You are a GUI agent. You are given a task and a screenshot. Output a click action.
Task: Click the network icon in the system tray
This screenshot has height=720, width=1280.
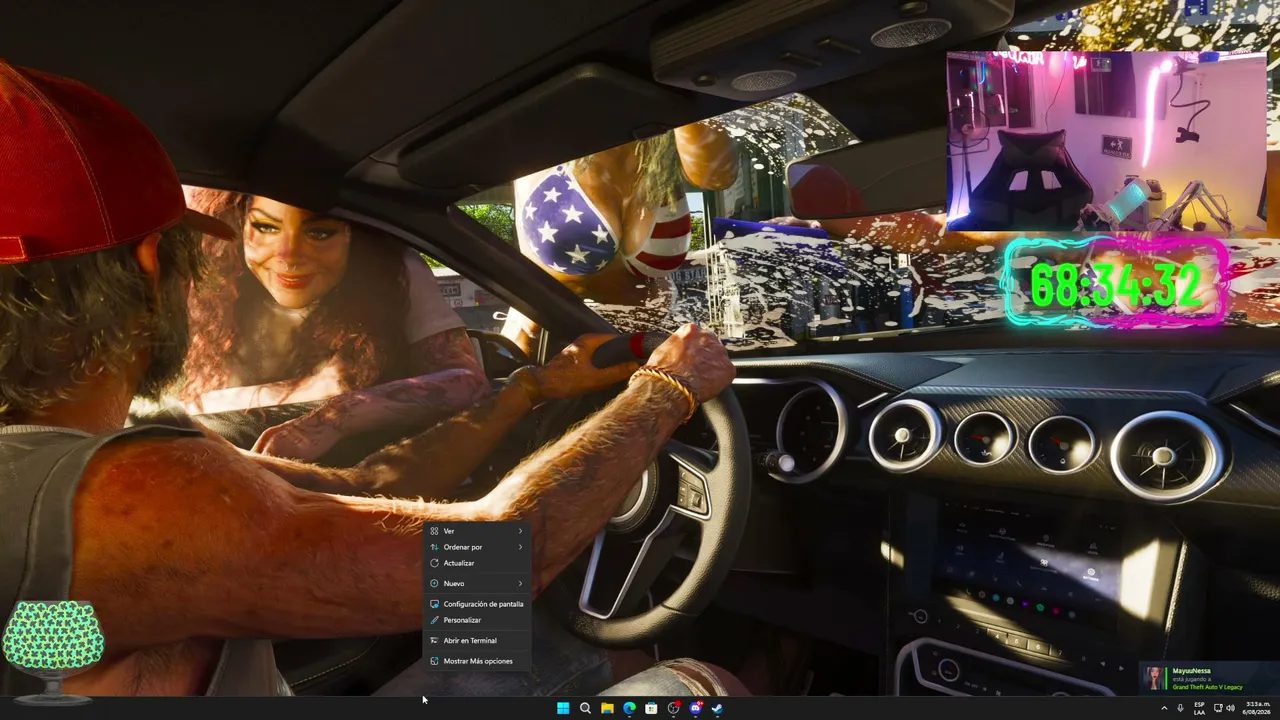click(1217, 708)
